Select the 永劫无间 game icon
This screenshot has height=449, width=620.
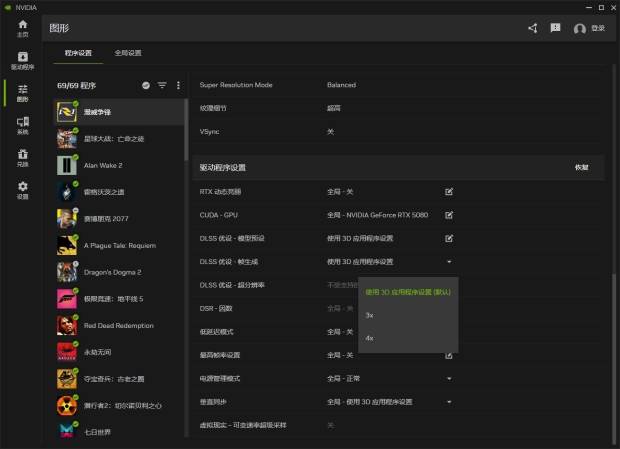click(66, 352)
